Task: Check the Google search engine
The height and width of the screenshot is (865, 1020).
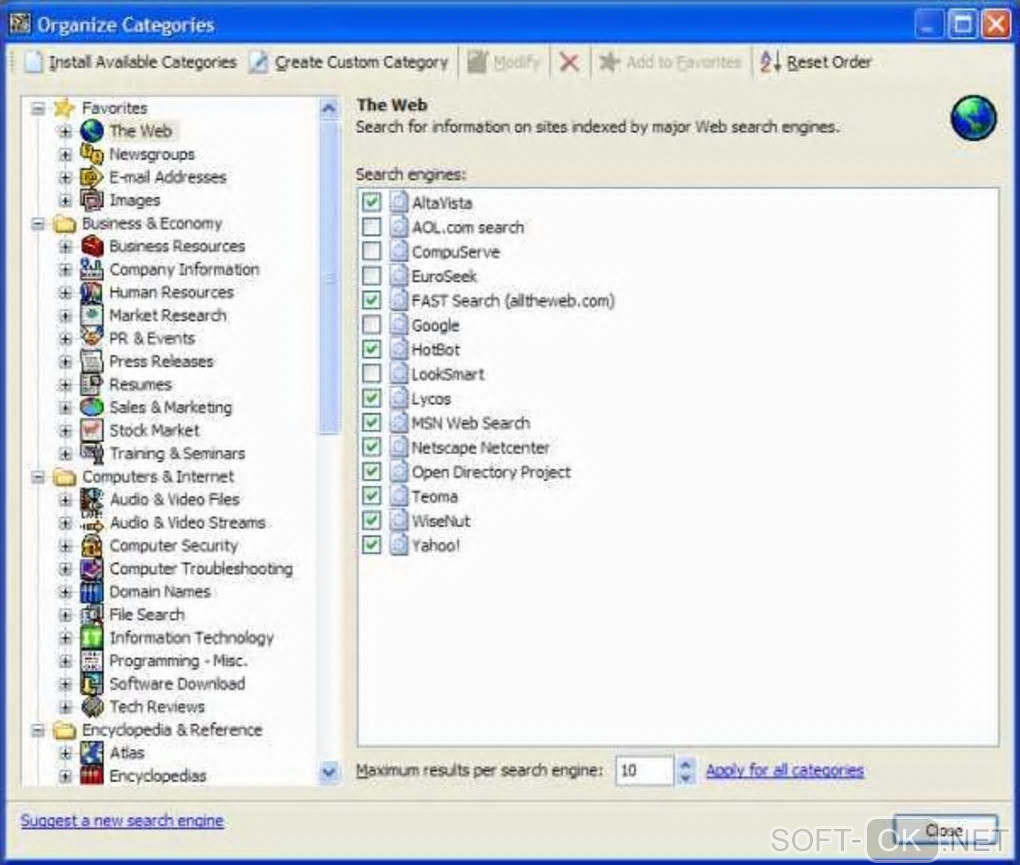Action: coord(371,325)
